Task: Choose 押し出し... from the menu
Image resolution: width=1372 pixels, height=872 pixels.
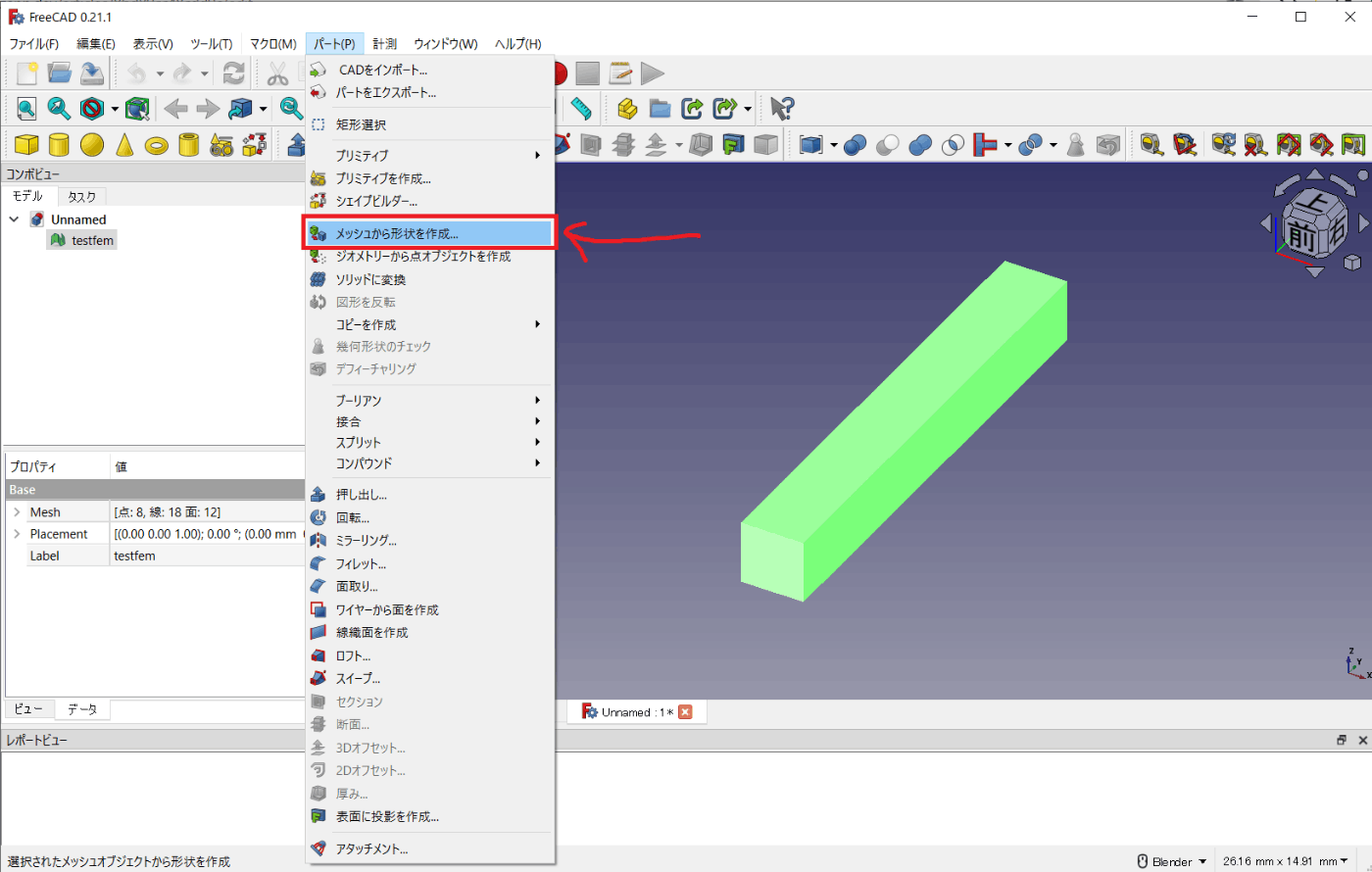Action: point(430,495)
